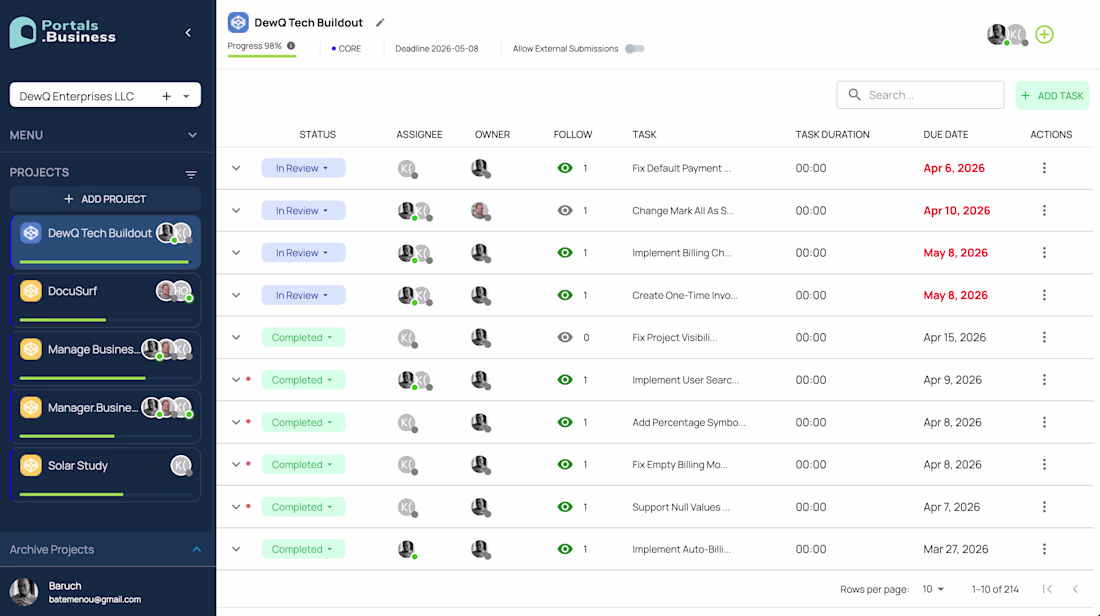Screen dimensions: 1100x616
Task: Open actions menu for Fix Empty Billing task
Action: 1044,464
